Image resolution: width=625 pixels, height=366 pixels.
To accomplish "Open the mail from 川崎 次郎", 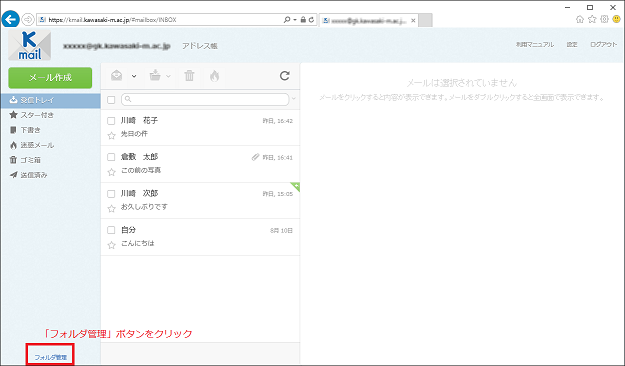I will click(200, 201).
